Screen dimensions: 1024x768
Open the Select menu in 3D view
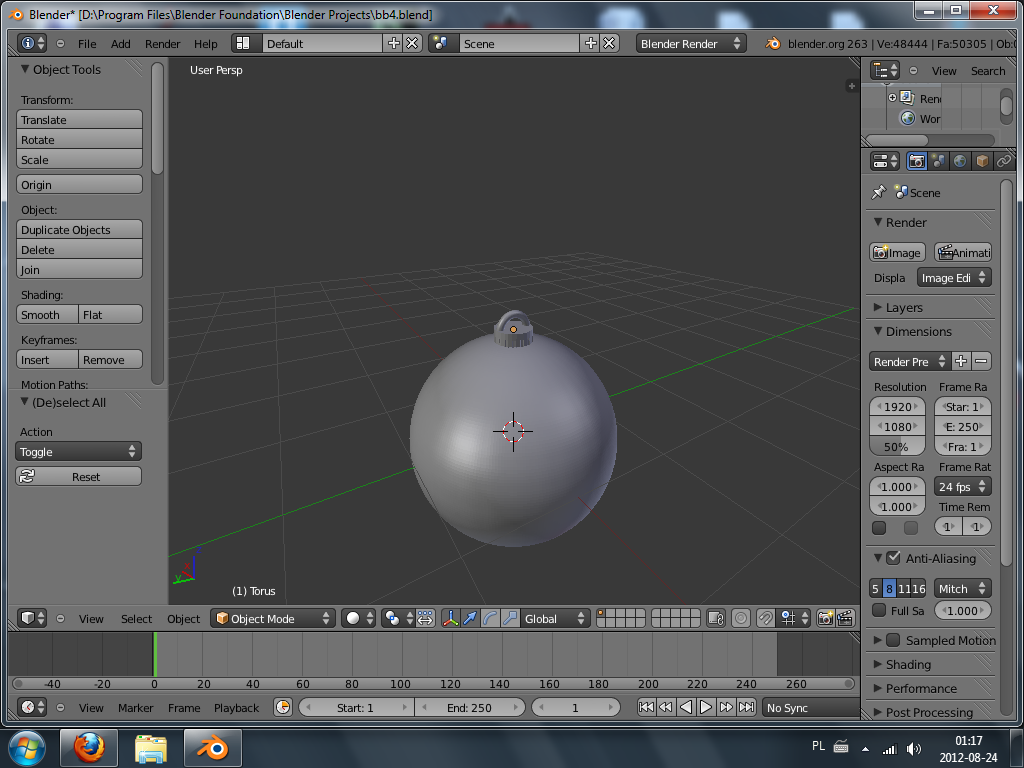click(136, 618)
